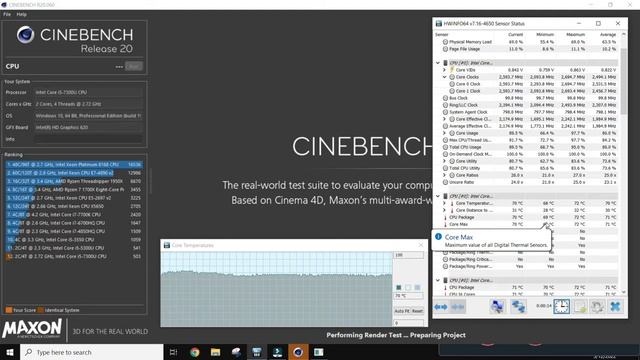Click the Cinebench logo sphere icon

pos(25,35)
